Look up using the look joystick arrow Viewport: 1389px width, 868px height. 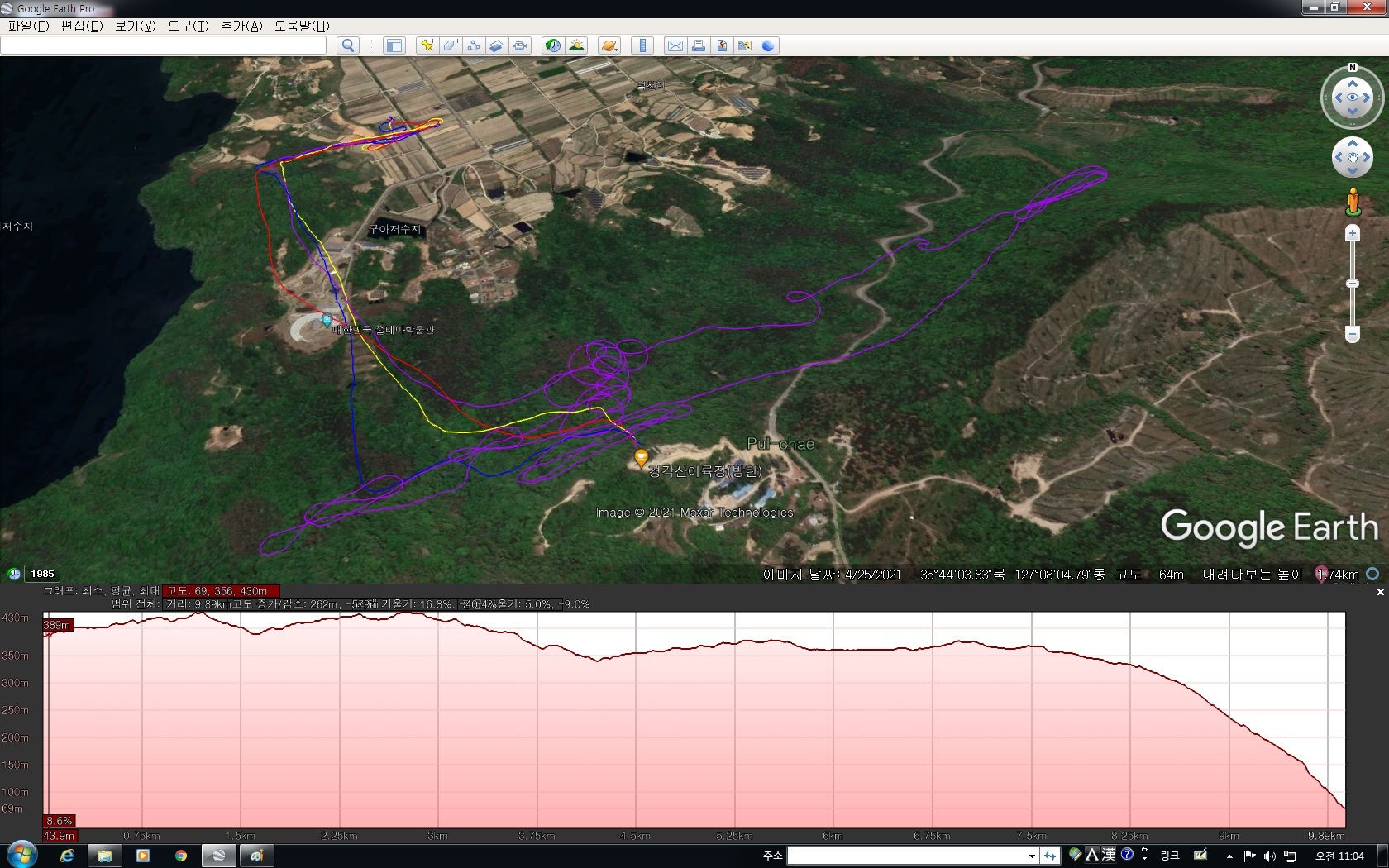1353,83
